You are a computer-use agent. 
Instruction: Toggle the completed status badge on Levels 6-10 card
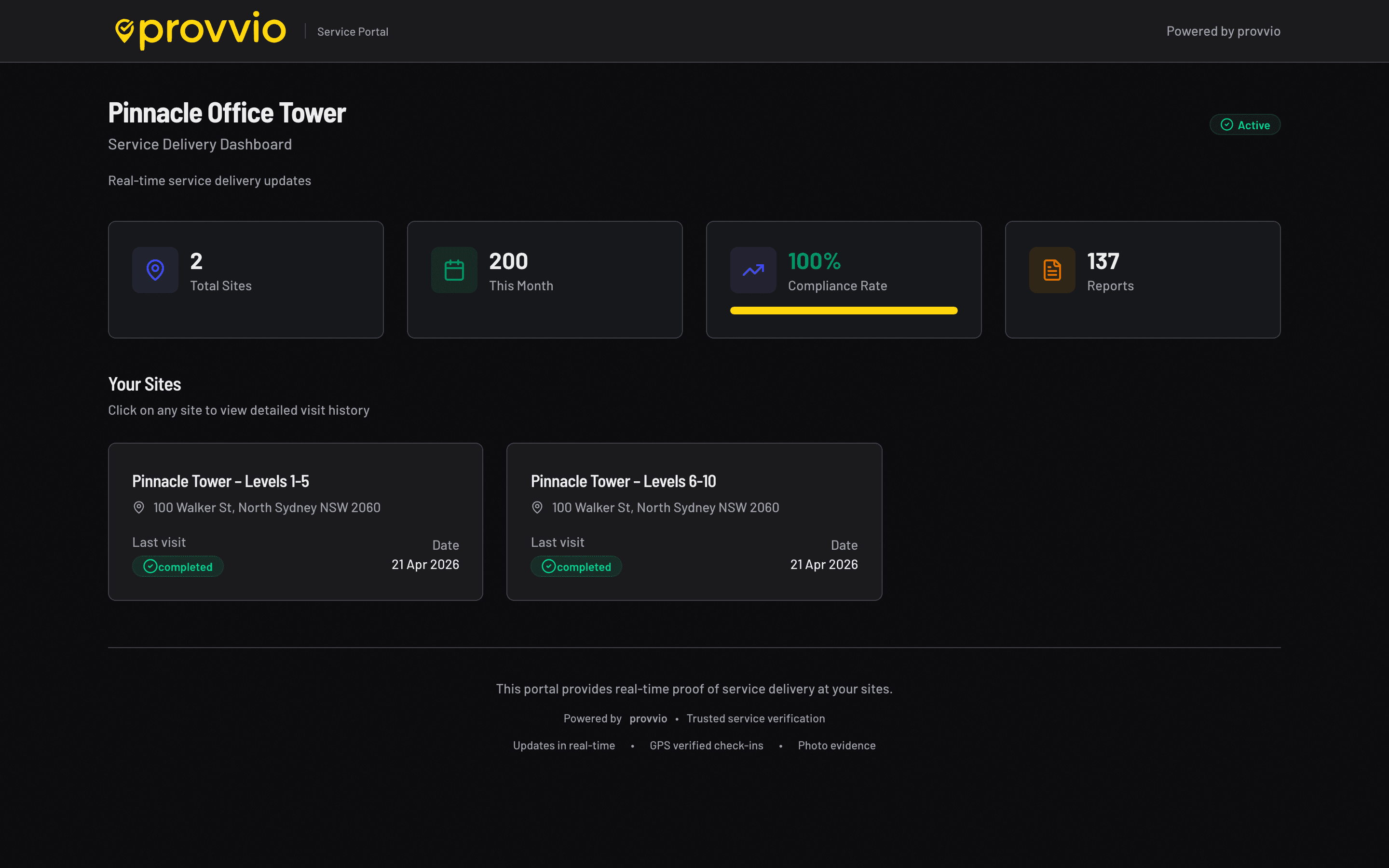(576, 566)
